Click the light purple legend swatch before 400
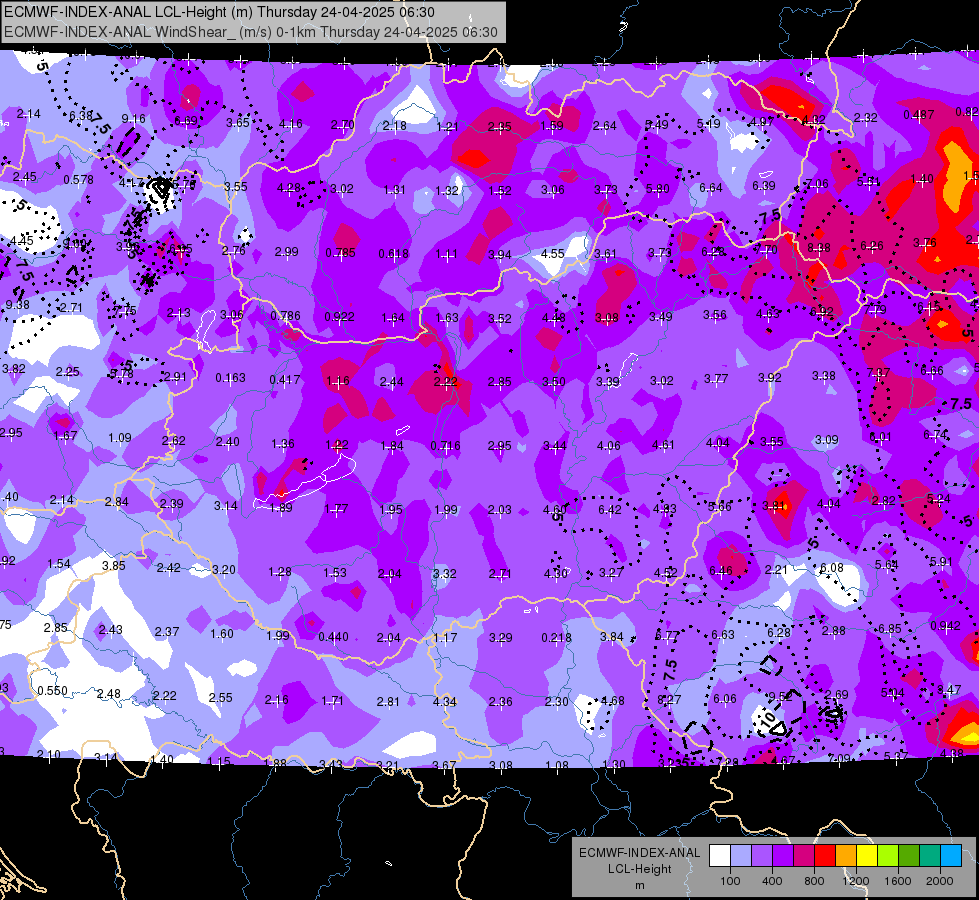Screen dimensions: 979x900 (762, 856)
